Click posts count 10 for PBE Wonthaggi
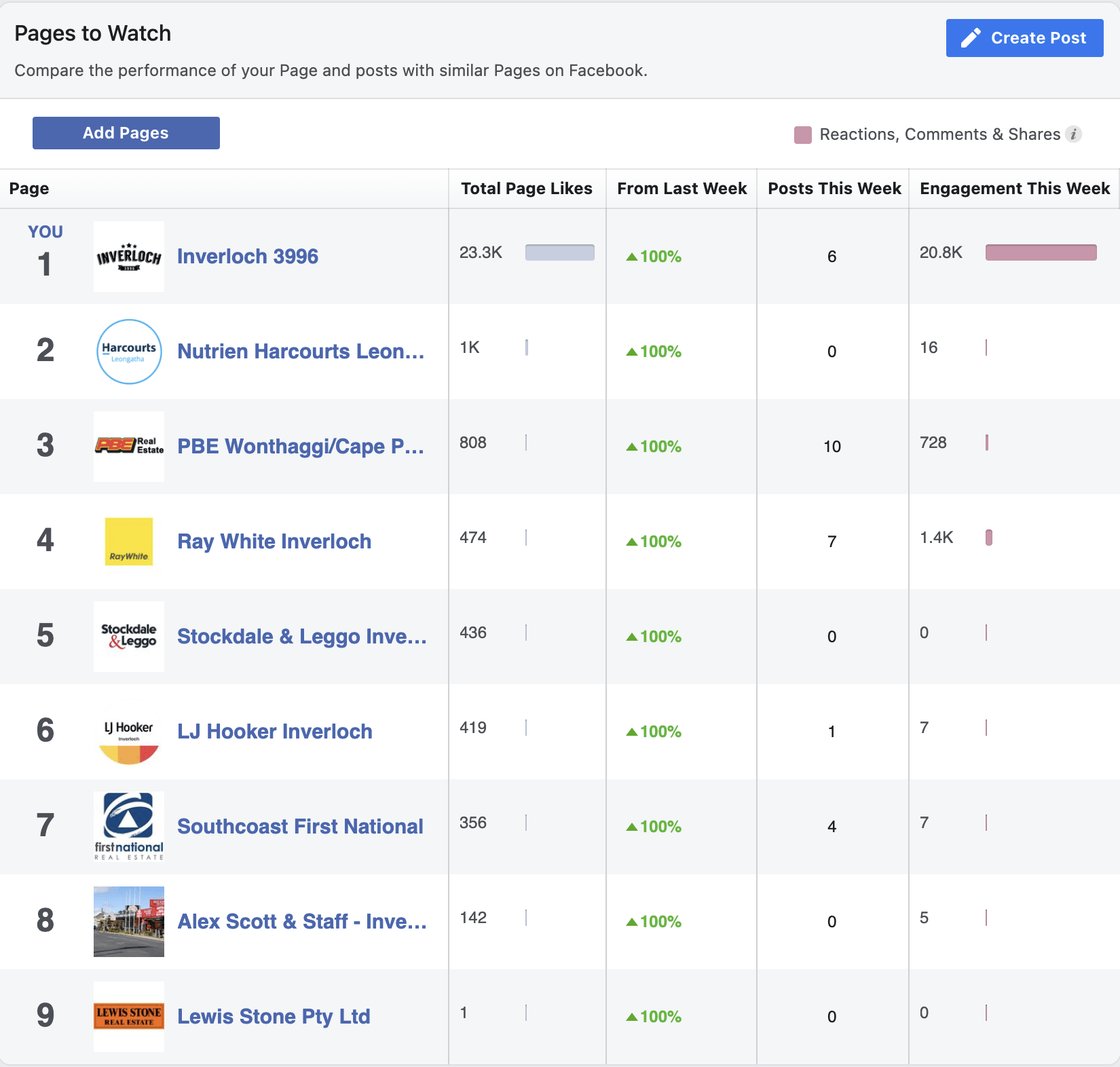 click(x=832, y=447)
